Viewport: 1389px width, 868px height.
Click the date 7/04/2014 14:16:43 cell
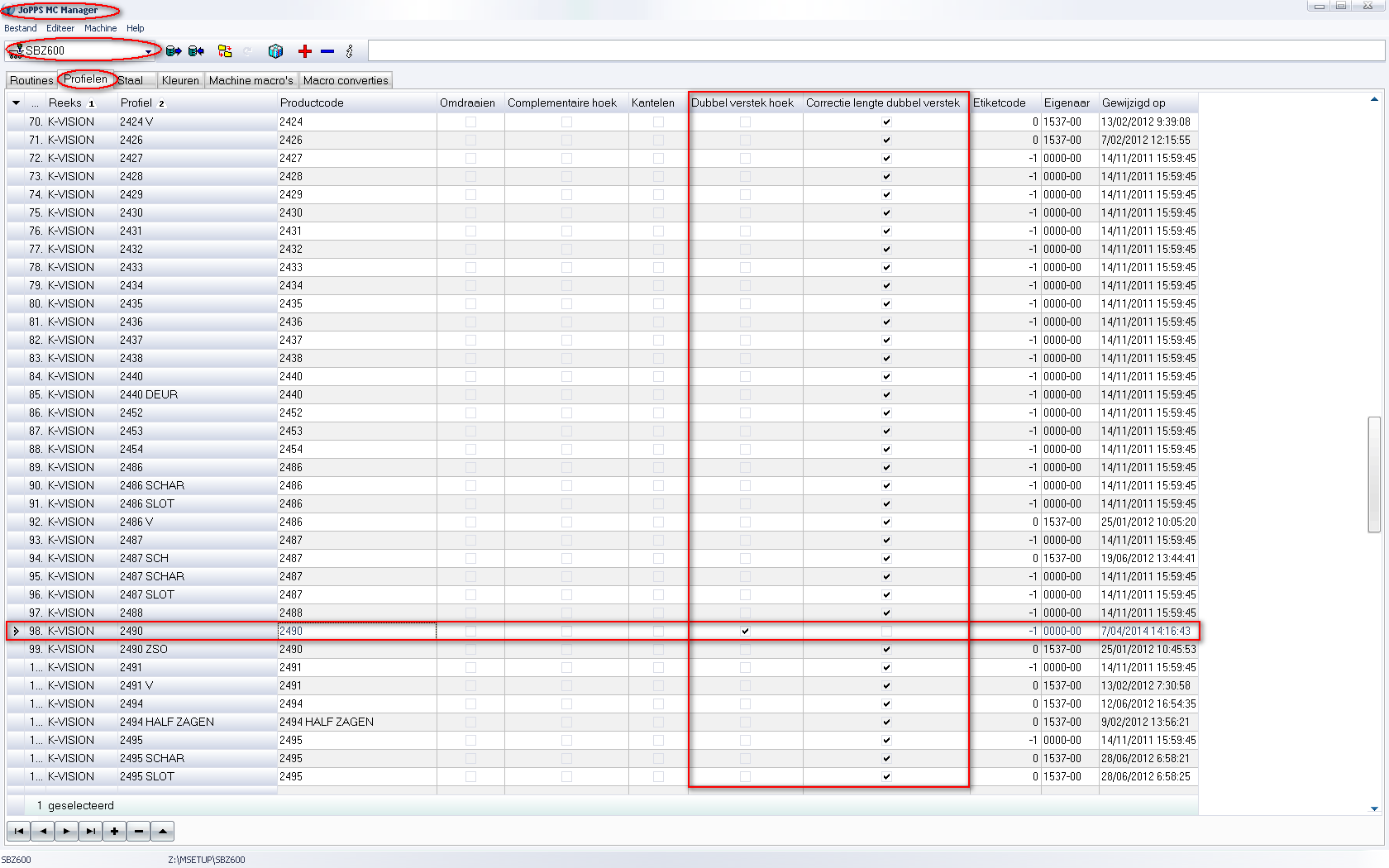(x=1148, y=631)
